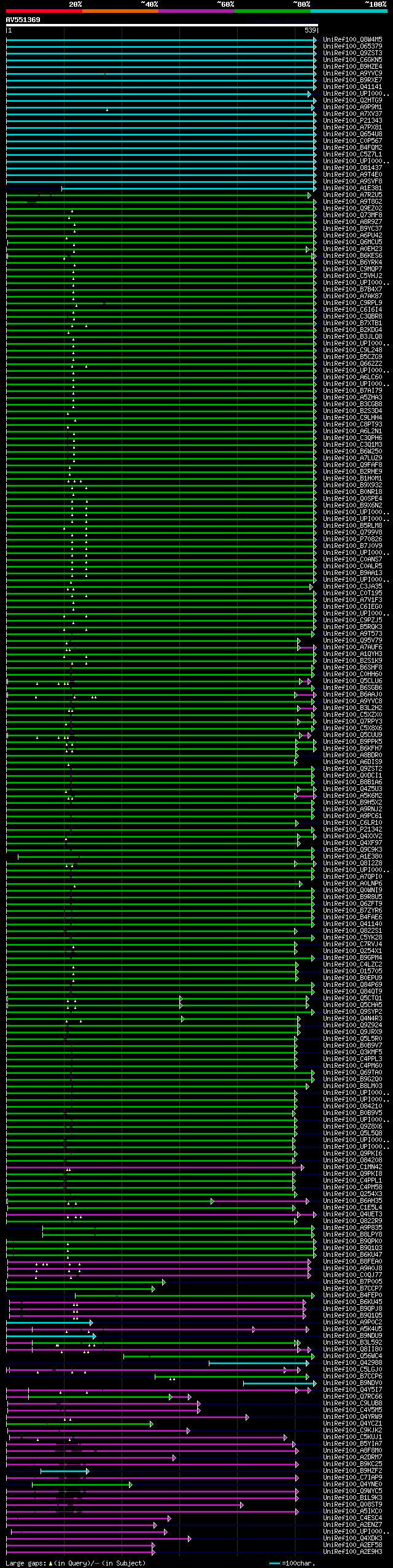This screenshot has height=1568, width=393.
Task: Select the UniRef100_A5IKC0 label
Action: tap(352, 1512)
